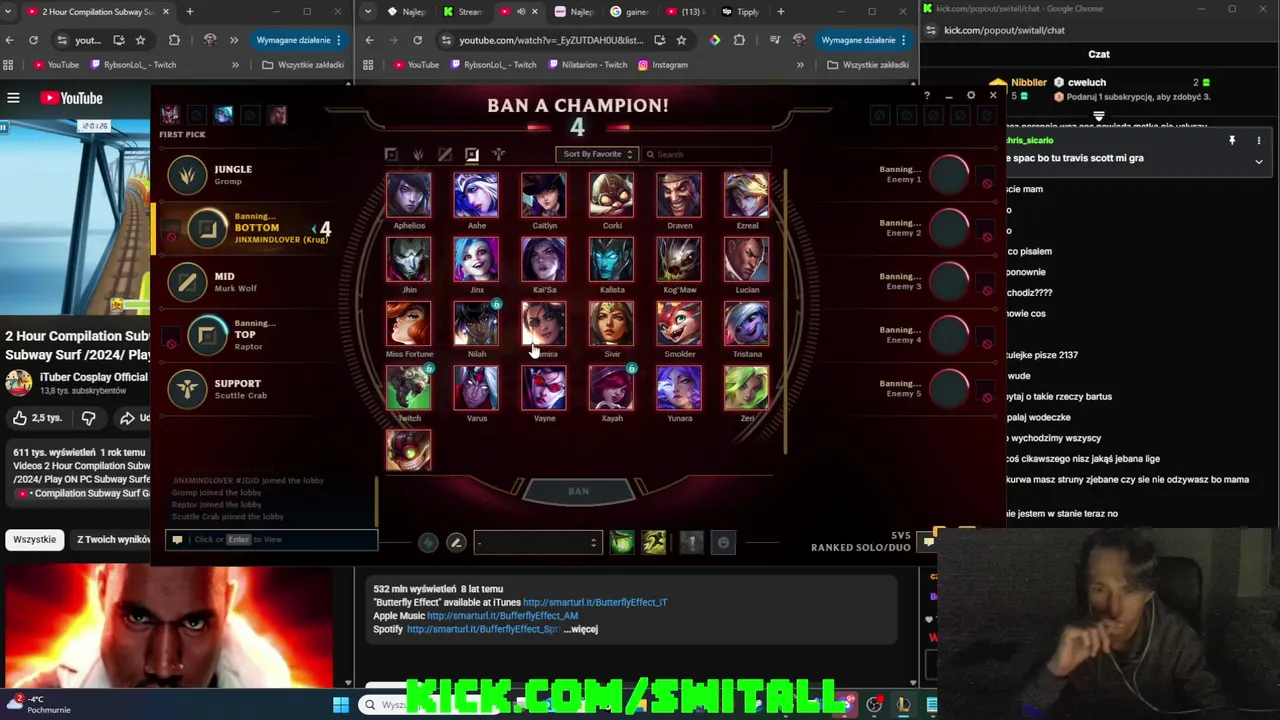Open Instagram bookmark
The height and width of the screenshot is (720, 1280).
coord(662,65)
